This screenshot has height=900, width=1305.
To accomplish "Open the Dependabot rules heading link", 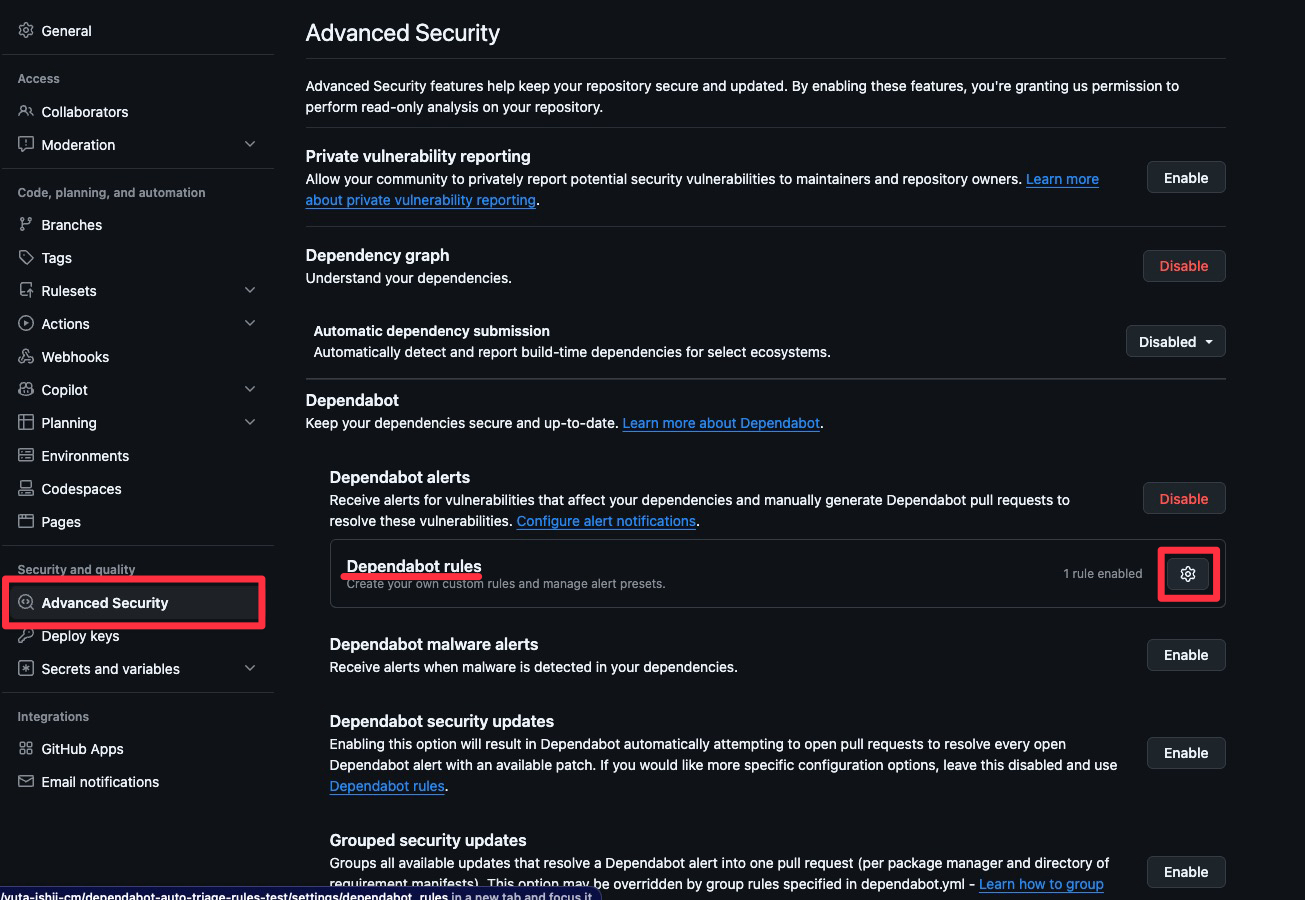I will [414, 566].
